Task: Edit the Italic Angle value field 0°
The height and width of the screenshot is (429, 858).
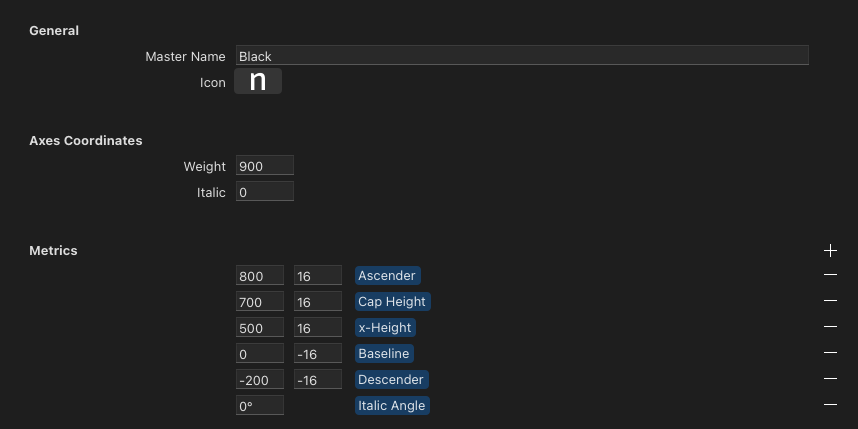Action: point(259,406)
